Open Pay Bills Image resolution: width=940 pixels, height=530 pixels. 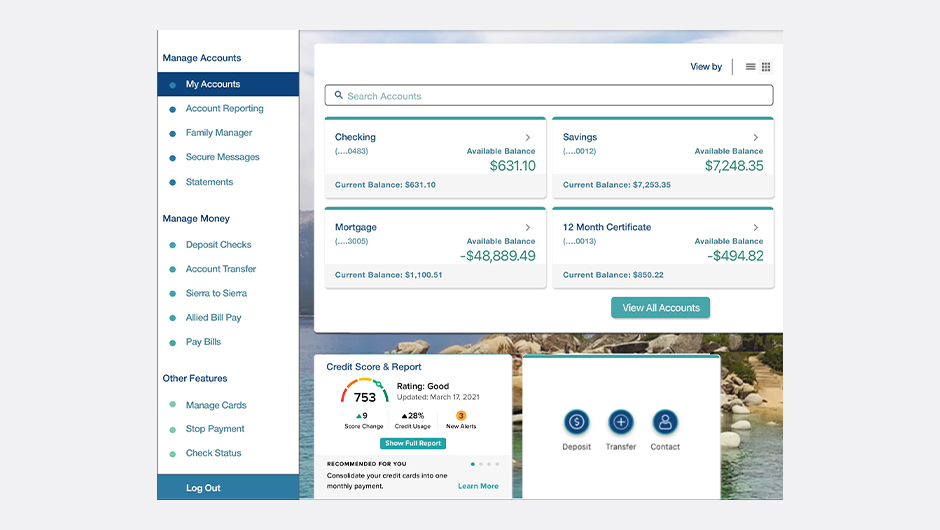click(x=203, y=342)
